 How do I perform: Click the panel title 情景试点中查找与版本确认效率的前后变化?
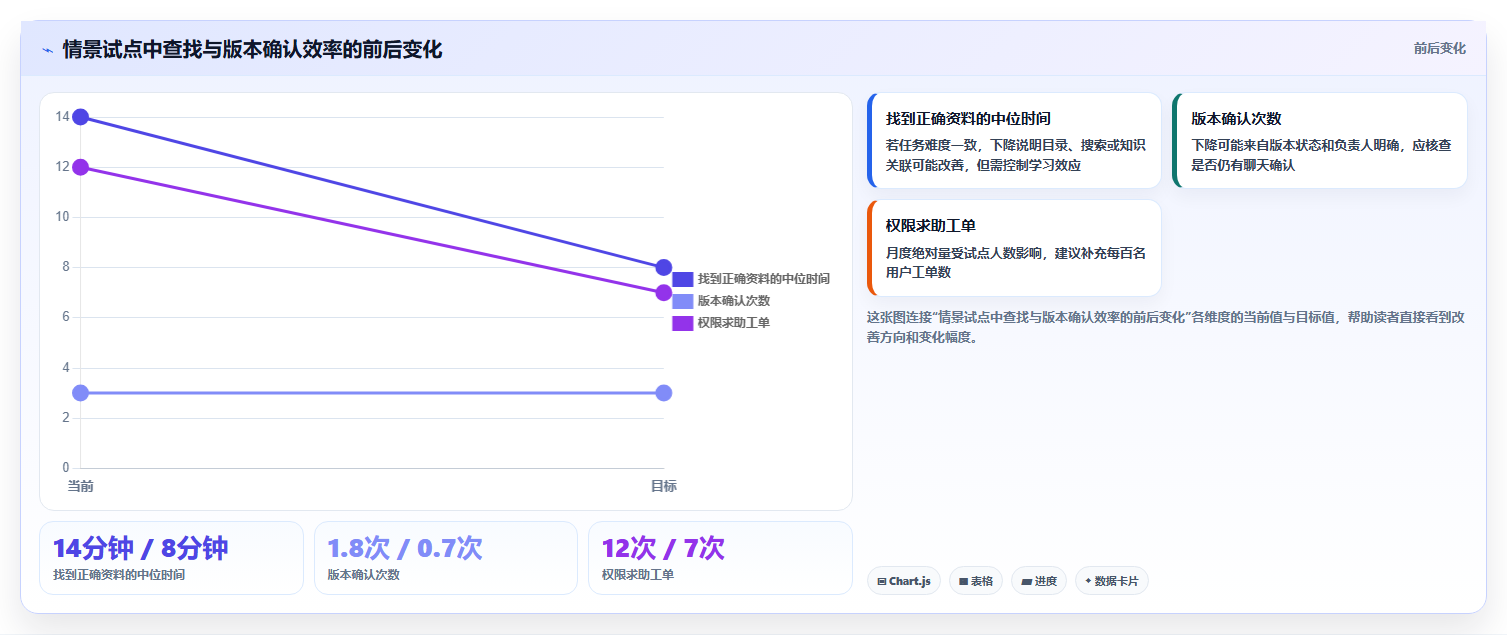pyautogui.click(x=252, y=49)
